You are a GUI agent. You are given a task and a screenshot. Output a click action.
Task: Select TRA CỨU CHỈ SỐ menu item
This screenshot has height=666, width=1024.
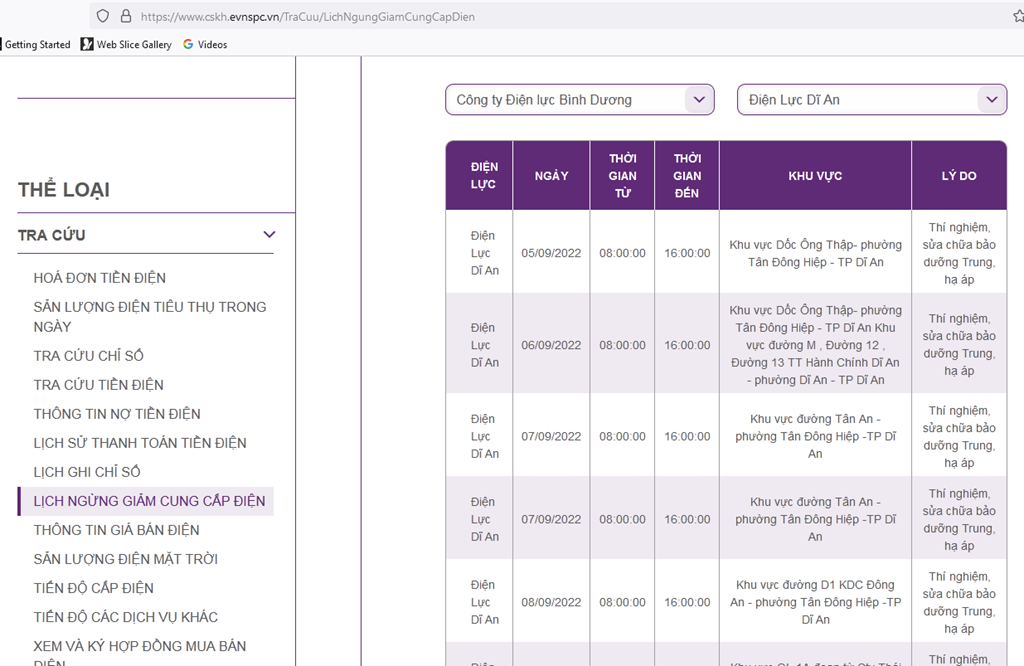tap(89, 356)
